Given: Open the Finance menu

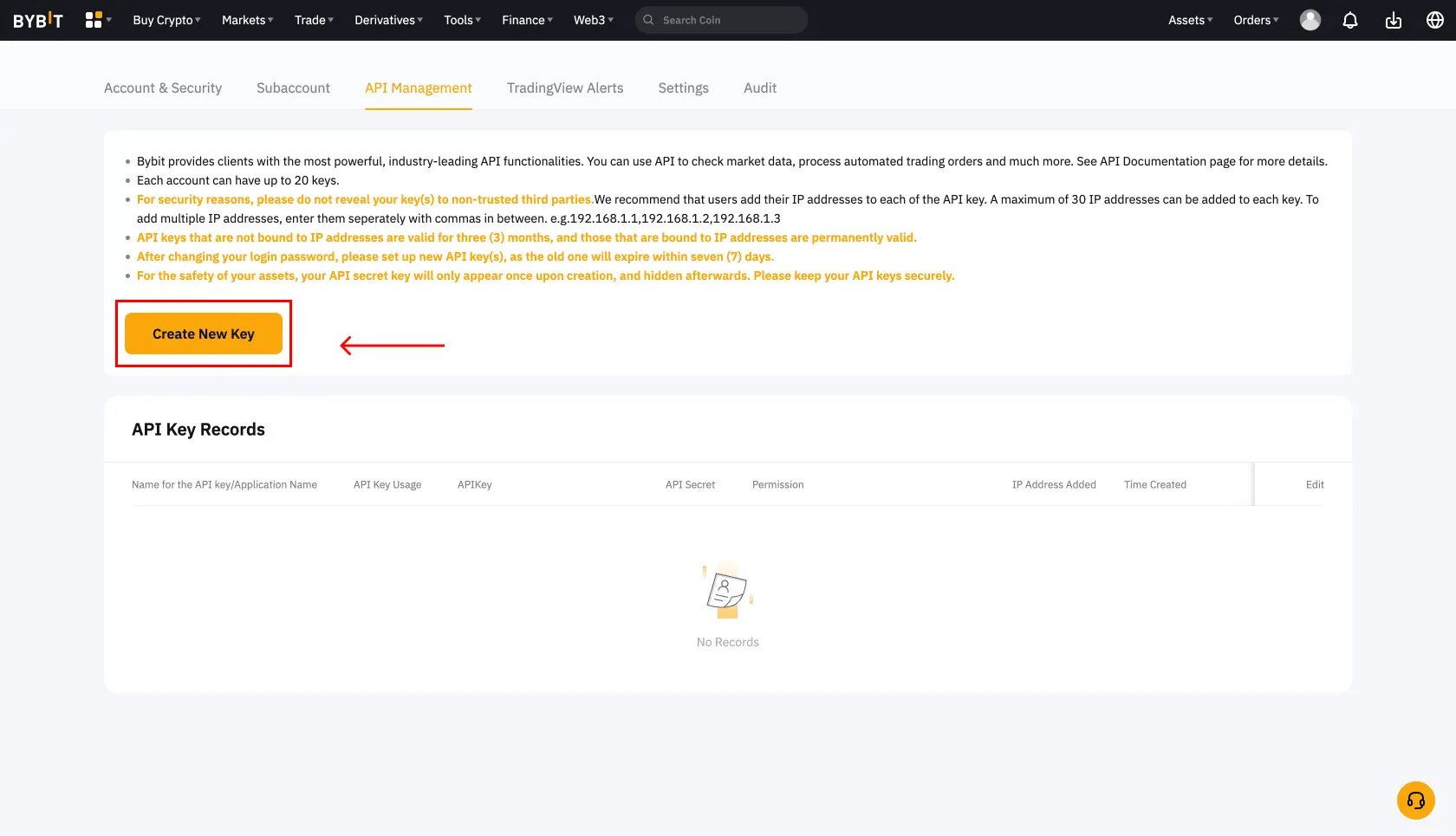Looking at the screenshot, I should tap(527, 20).
